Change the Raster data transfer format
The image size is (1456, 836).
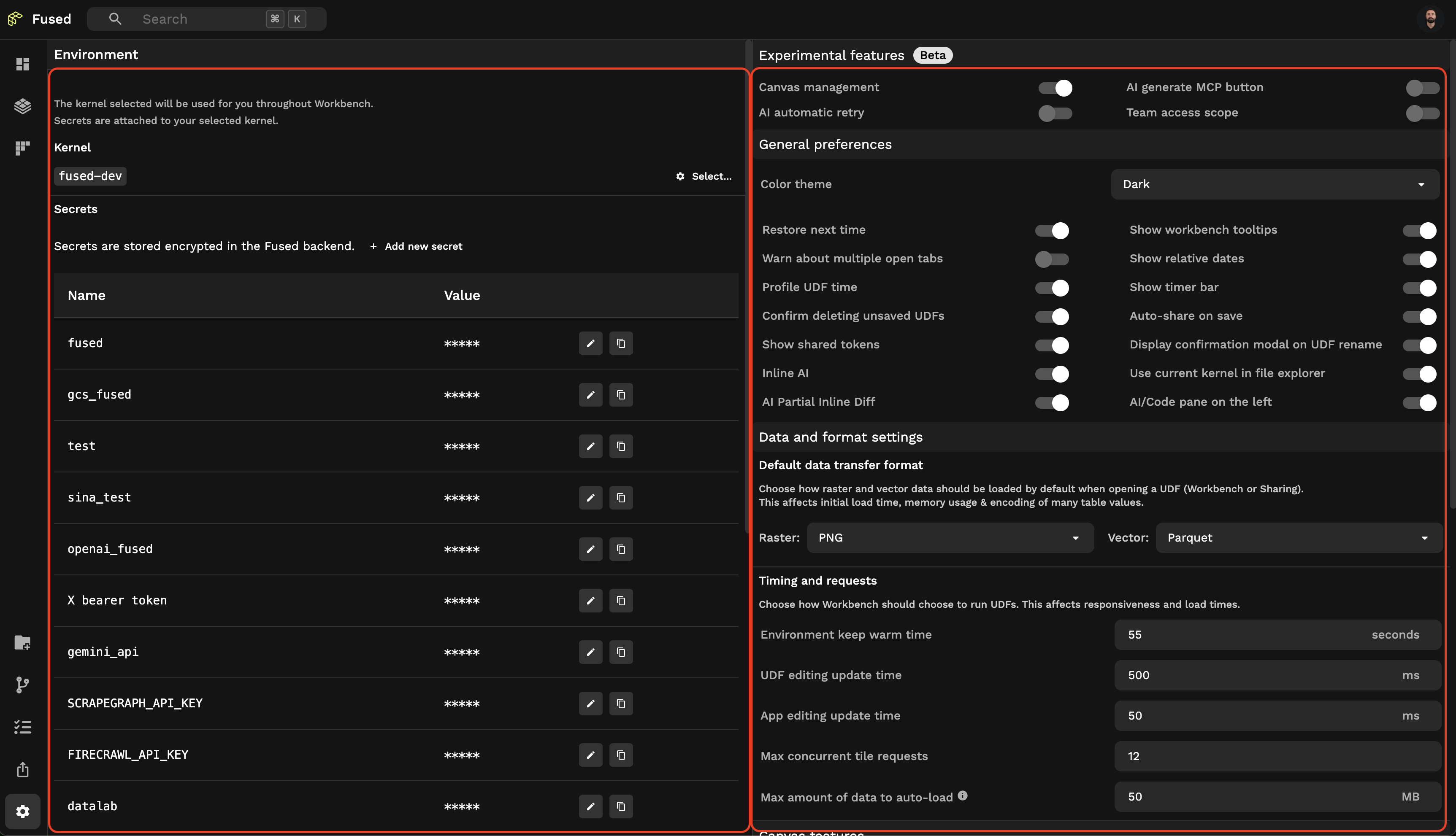point(950,537)
